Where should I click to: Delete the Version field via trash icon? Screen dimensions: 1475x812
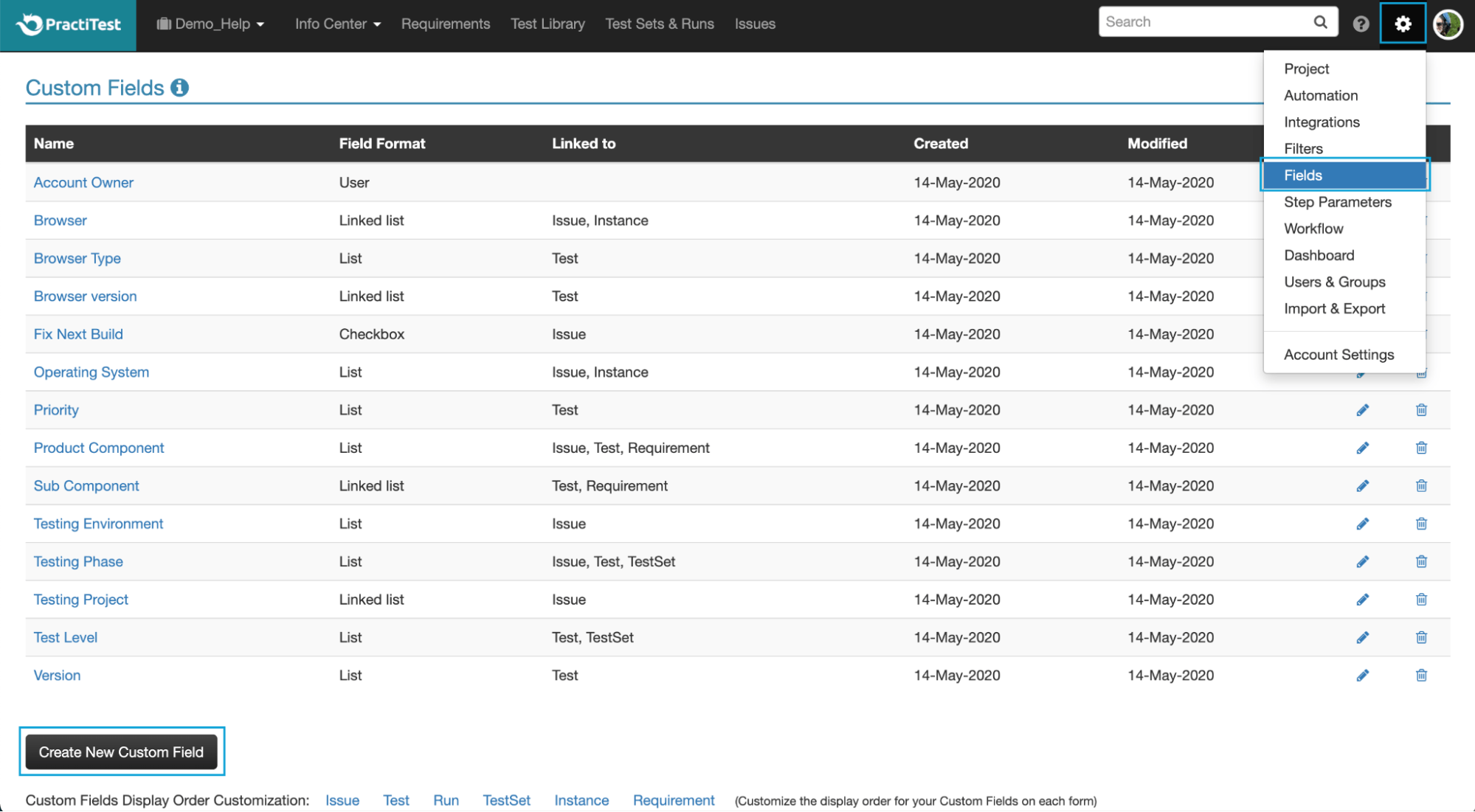tap(1421, 675)
